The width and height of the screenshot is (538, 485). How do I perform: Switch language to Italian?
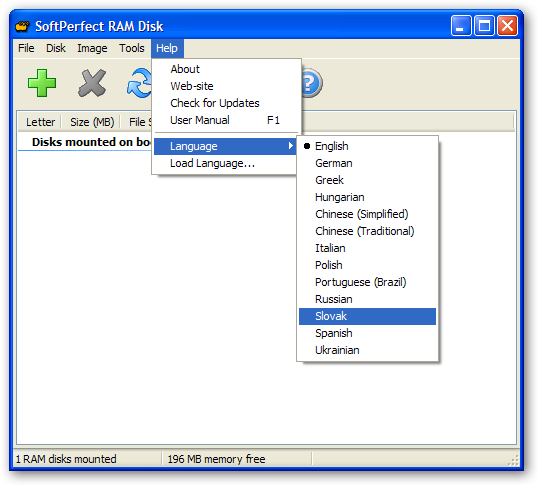(x=367, y=248)
